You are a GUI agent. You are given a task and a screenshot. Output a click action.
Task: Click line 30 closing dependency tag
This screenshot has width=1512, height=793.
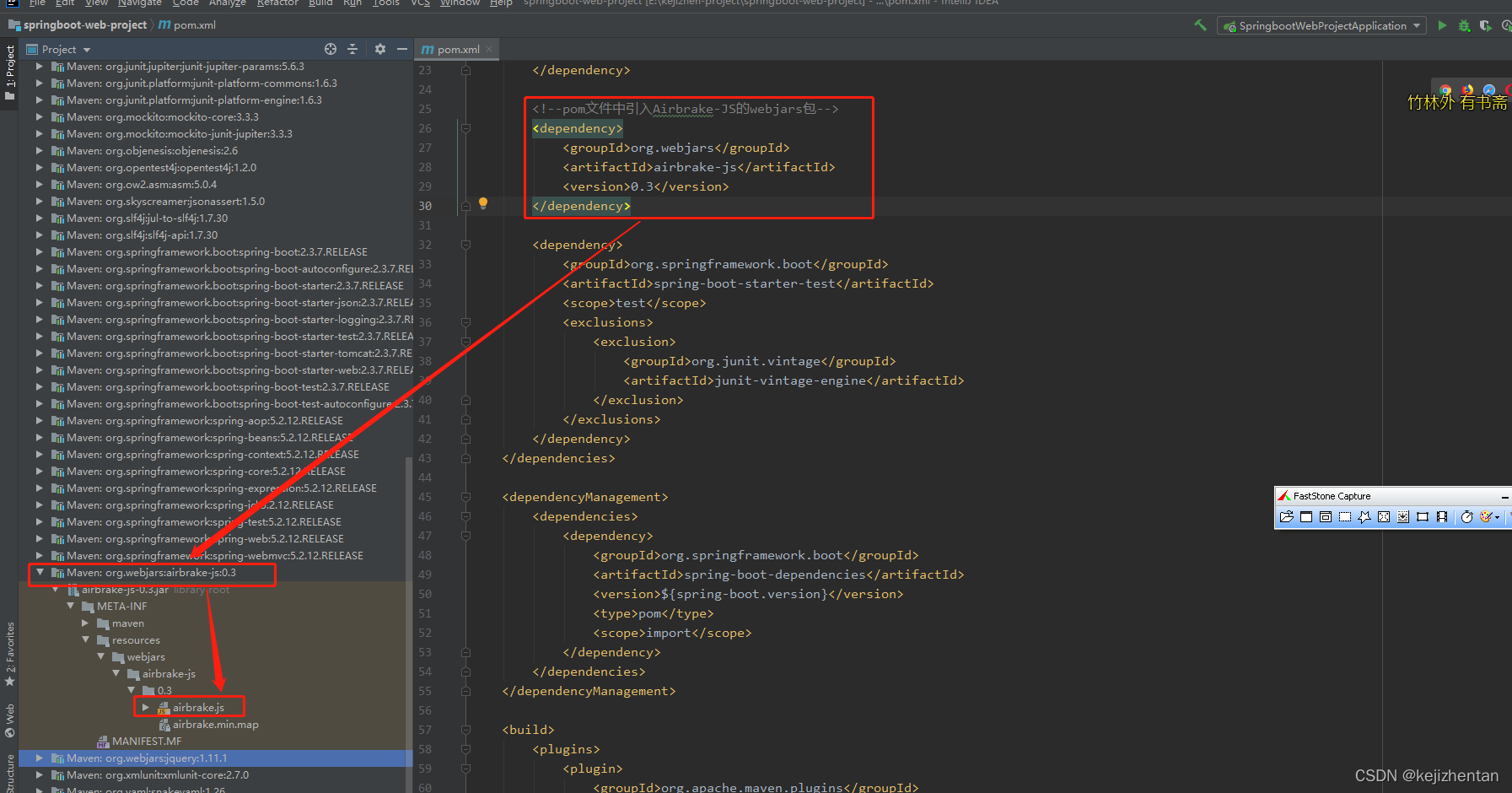pos(581,206)
